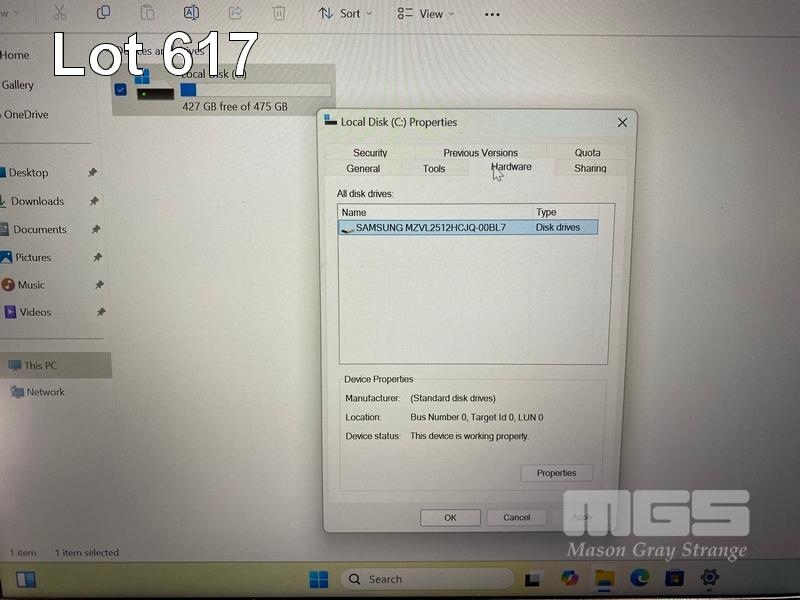Viewport: 800px width, 600px height.
Task: Close the Local Disk Properties dialog
Action: [622, 122]
